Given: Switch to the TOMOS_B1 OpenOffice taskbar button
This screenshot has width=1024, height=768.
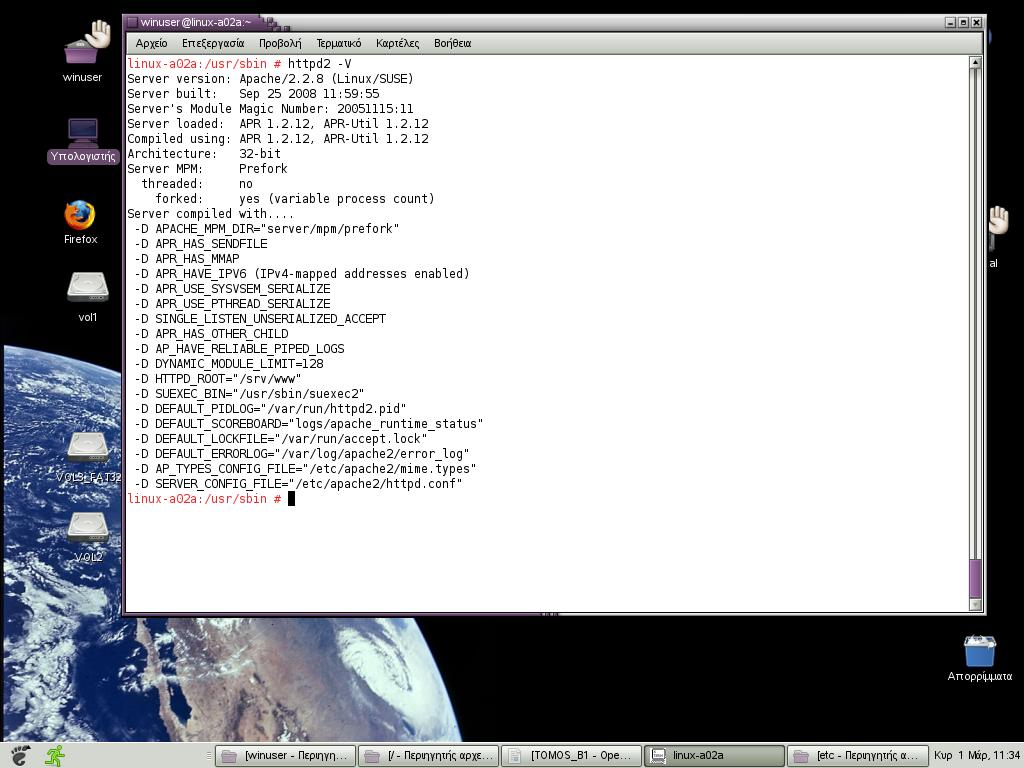Looking at the screenshot, I should tap(571, 756).
